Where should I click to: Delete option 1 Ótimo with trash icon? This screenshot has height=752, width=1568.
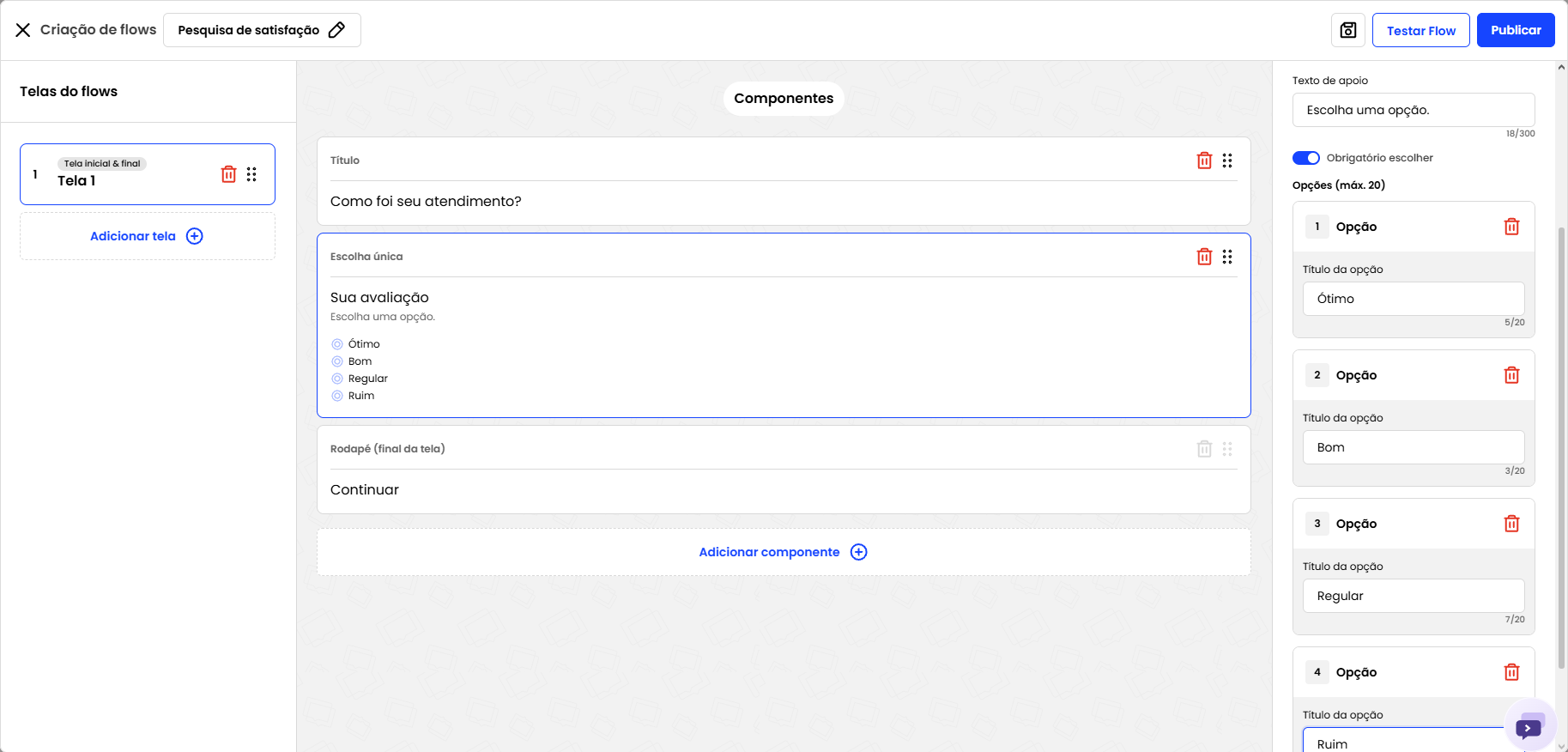1511,227
